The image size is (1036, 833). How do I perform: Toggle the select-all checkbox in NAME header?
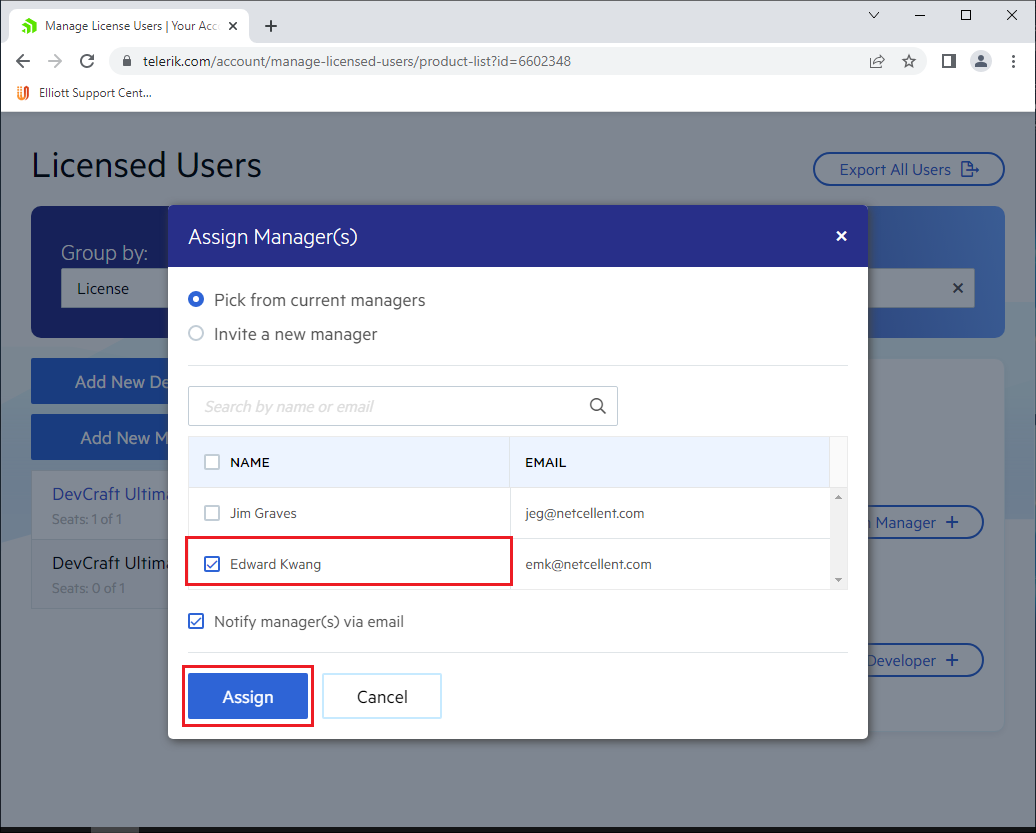click(212, 462)
